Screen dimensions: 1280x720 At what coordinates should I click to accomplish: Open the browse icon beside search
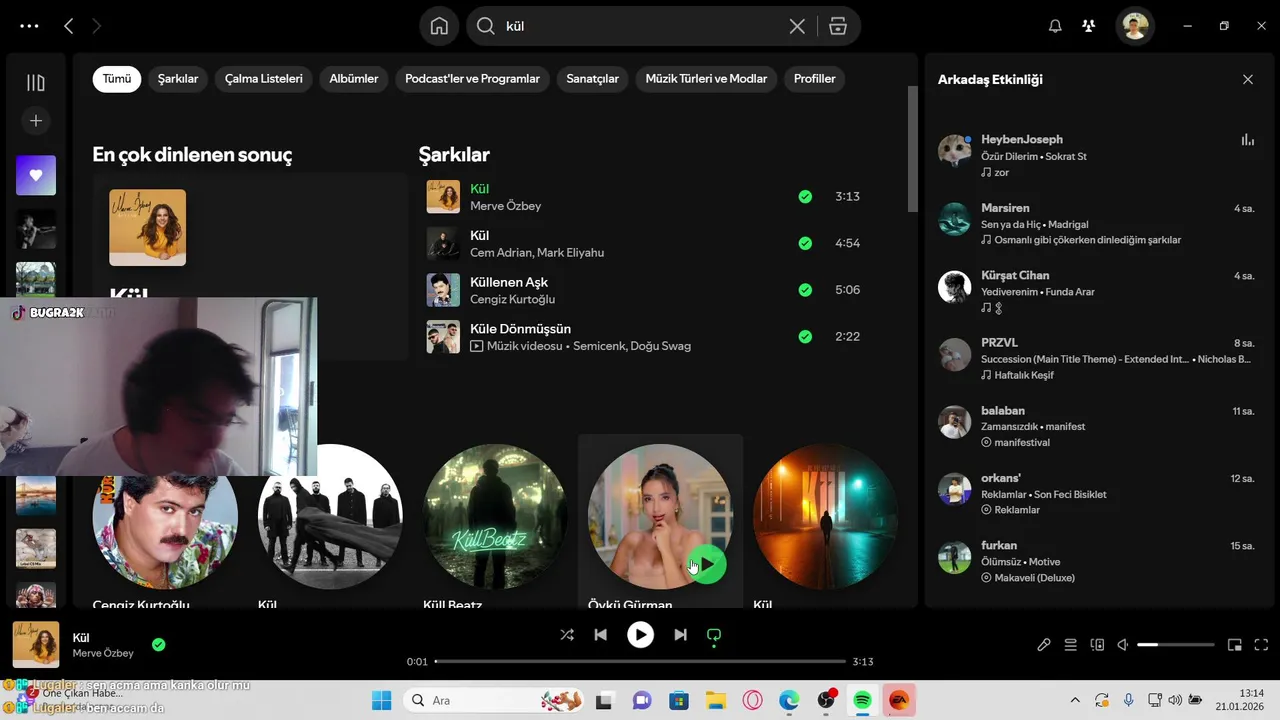(838, 26)
